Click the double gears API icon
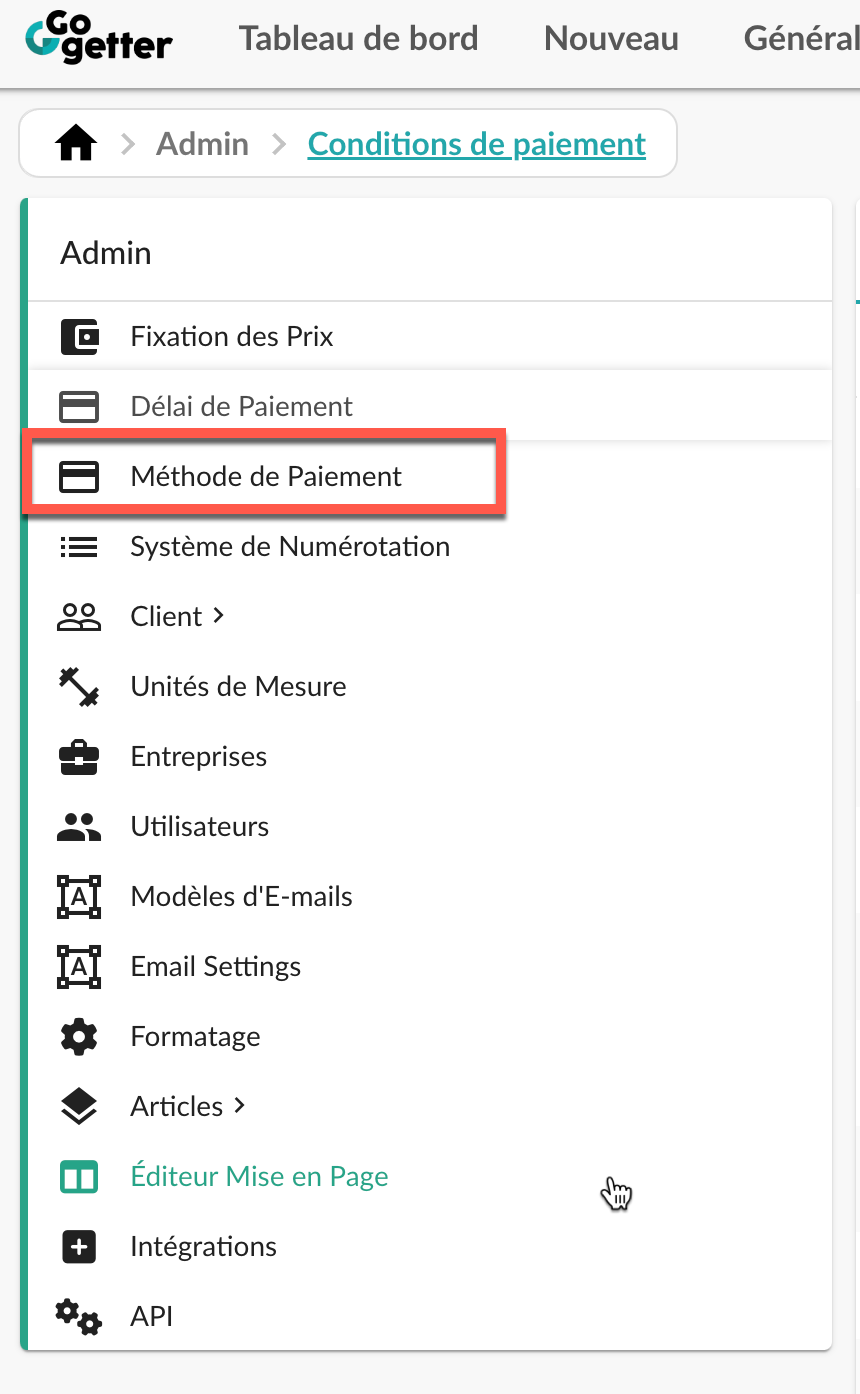Viewport: 860px width, 1394px height. tap(79, 1317)
